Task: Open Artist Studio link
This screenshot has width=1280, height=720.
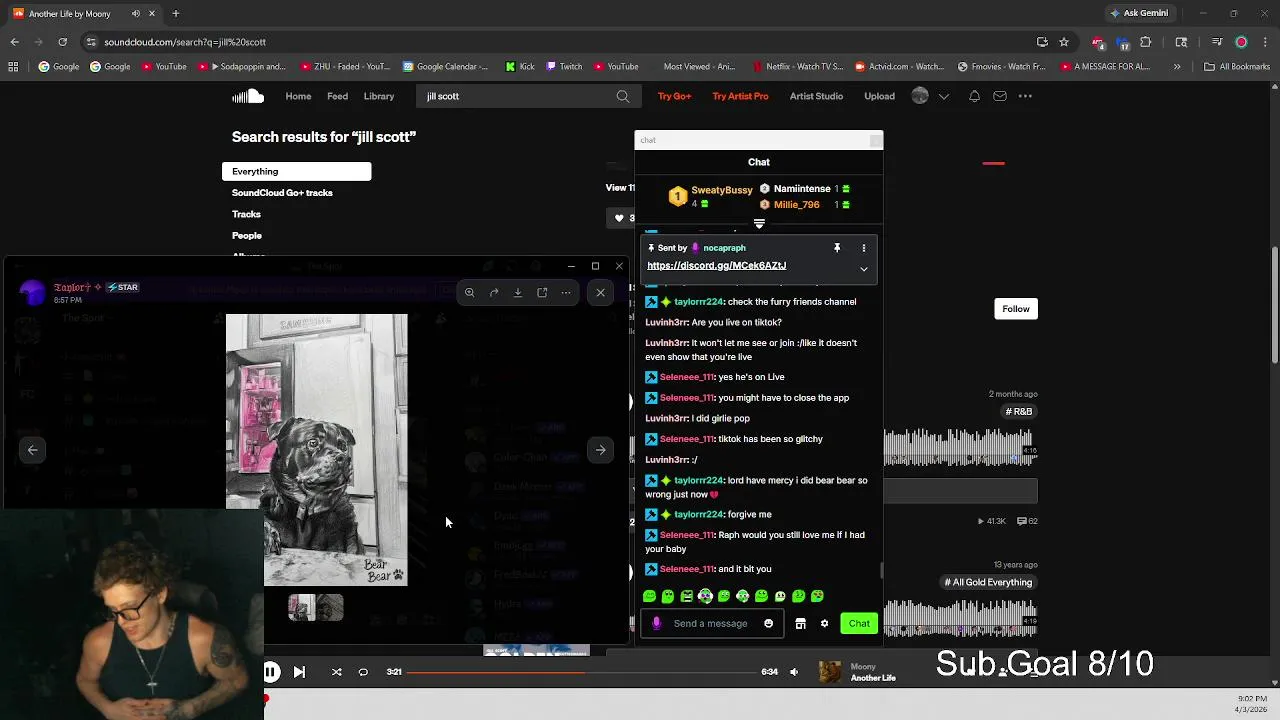Action: pyautogui.click(x=816, y=96)
